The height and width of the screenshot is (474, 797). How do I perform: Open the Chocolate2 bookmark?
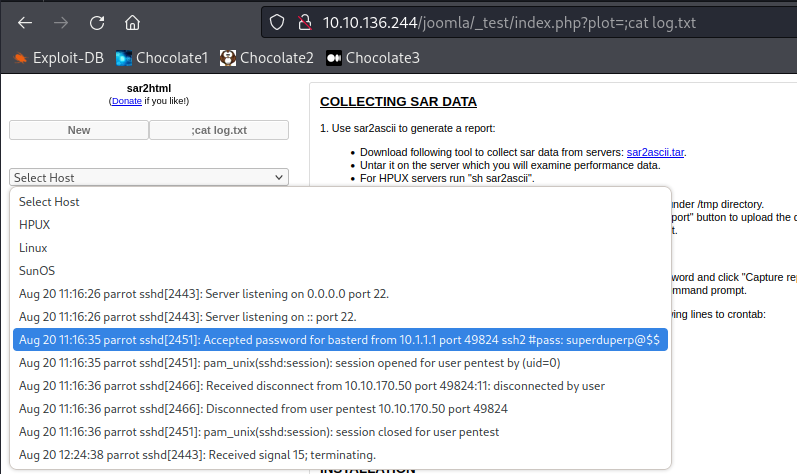tap(267, 58)
